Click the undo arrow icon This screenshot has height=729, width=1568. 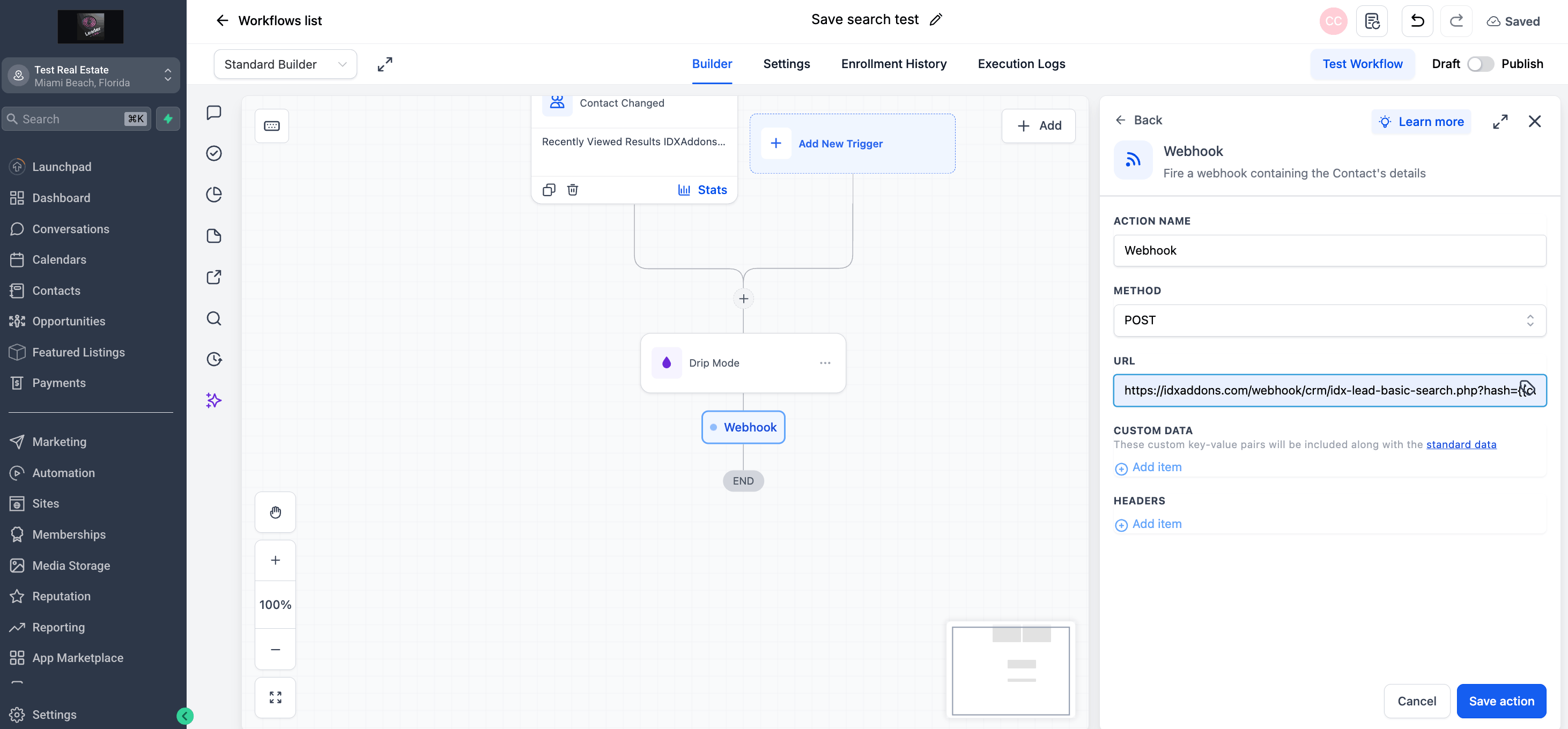pyautogui.click(x=1417, y=21)
